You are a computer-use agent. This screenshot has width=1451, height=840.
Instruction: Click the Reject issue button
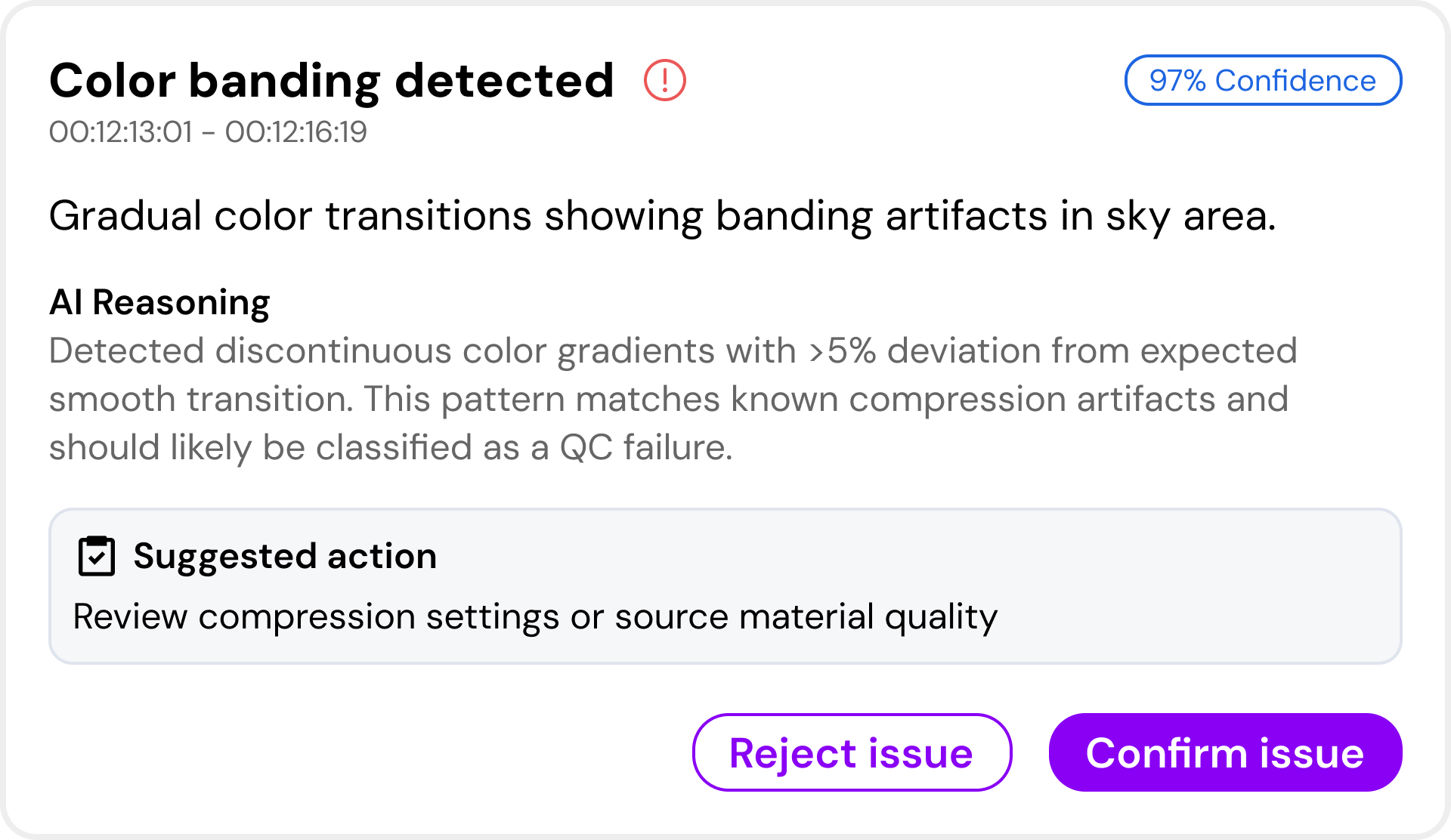pos(852,752)
